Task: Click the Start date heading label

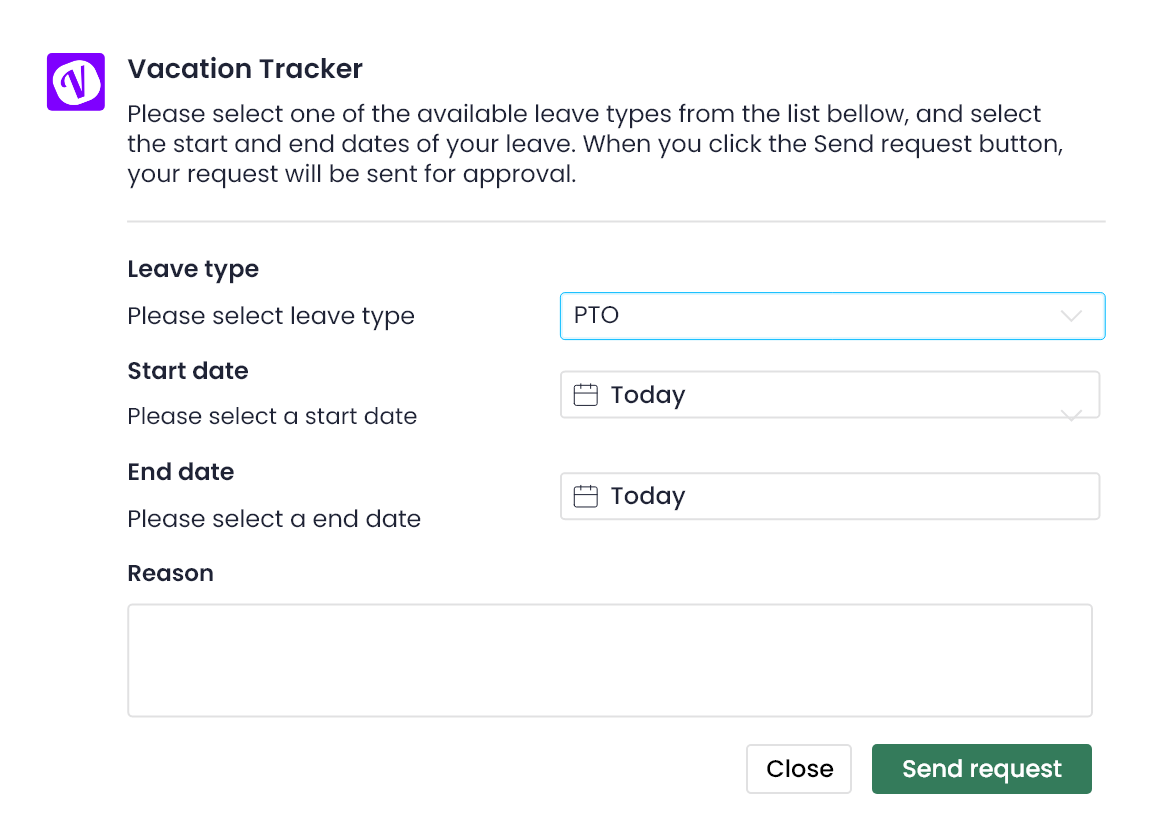Action: [x=188, y=371]
